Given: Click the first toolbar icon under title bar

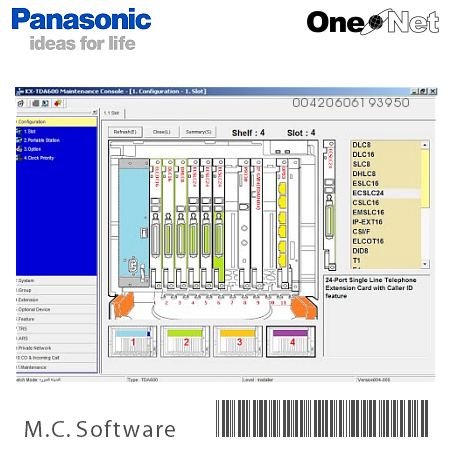Looking at the screenshot, I should [21, 103].
